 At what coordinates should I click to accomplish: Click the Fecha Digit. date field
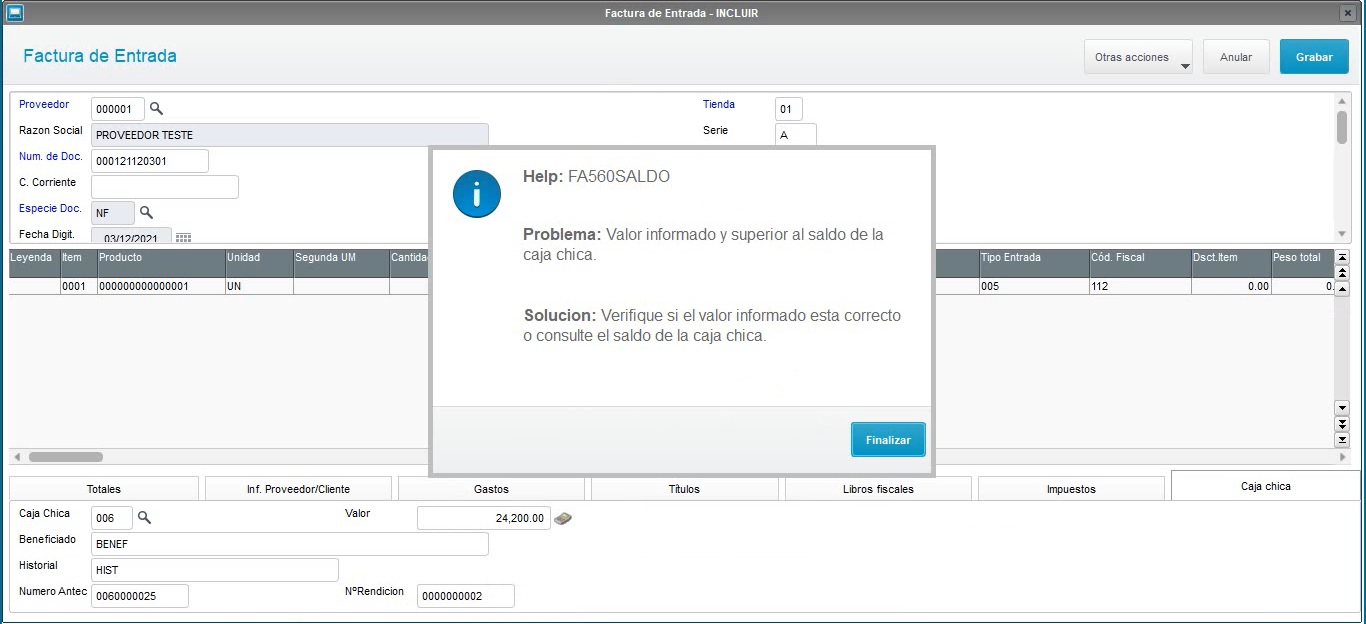131,236
